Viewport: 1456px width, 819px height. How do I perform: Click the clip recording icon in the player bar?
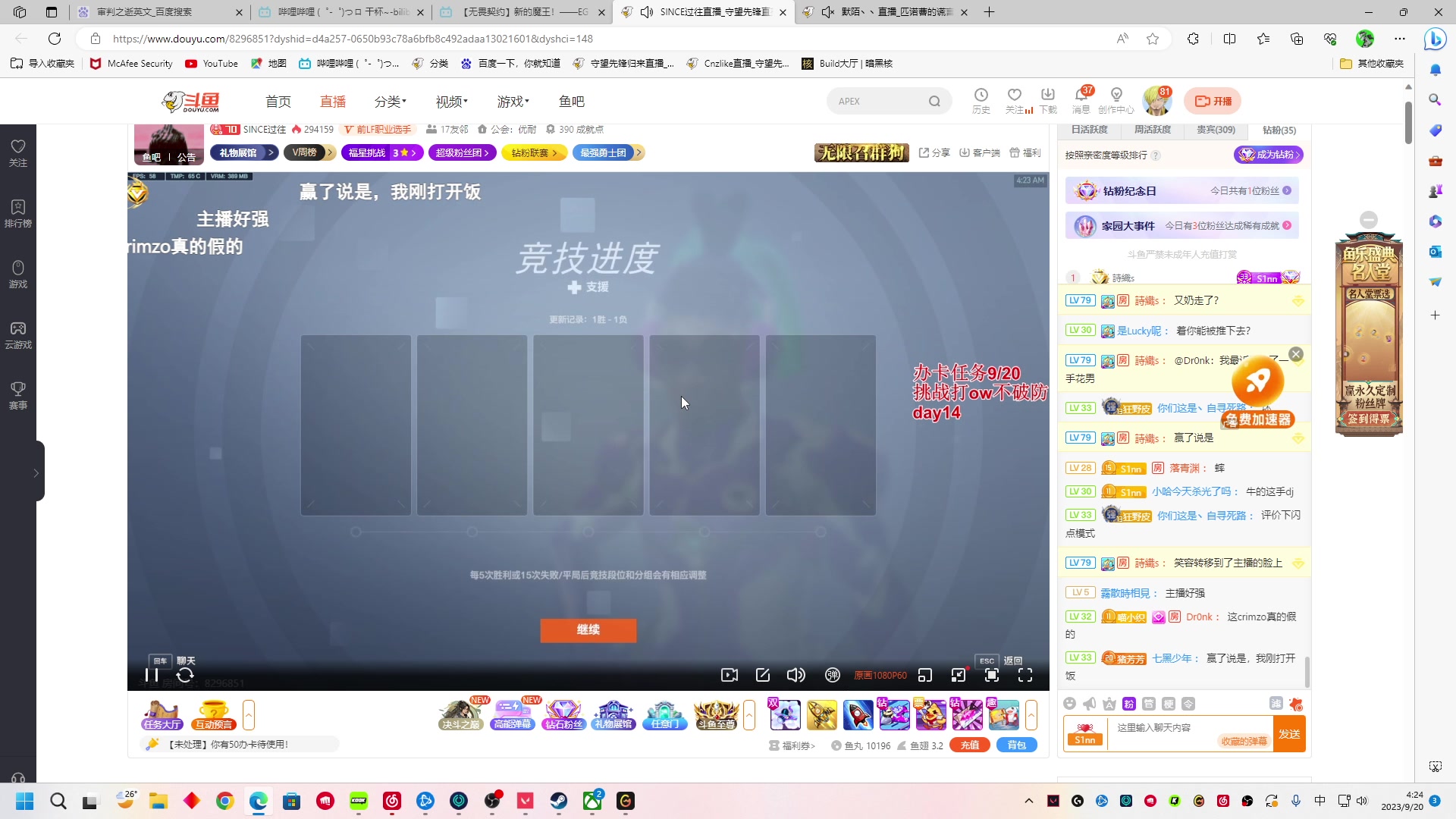[x=729, y=675]
